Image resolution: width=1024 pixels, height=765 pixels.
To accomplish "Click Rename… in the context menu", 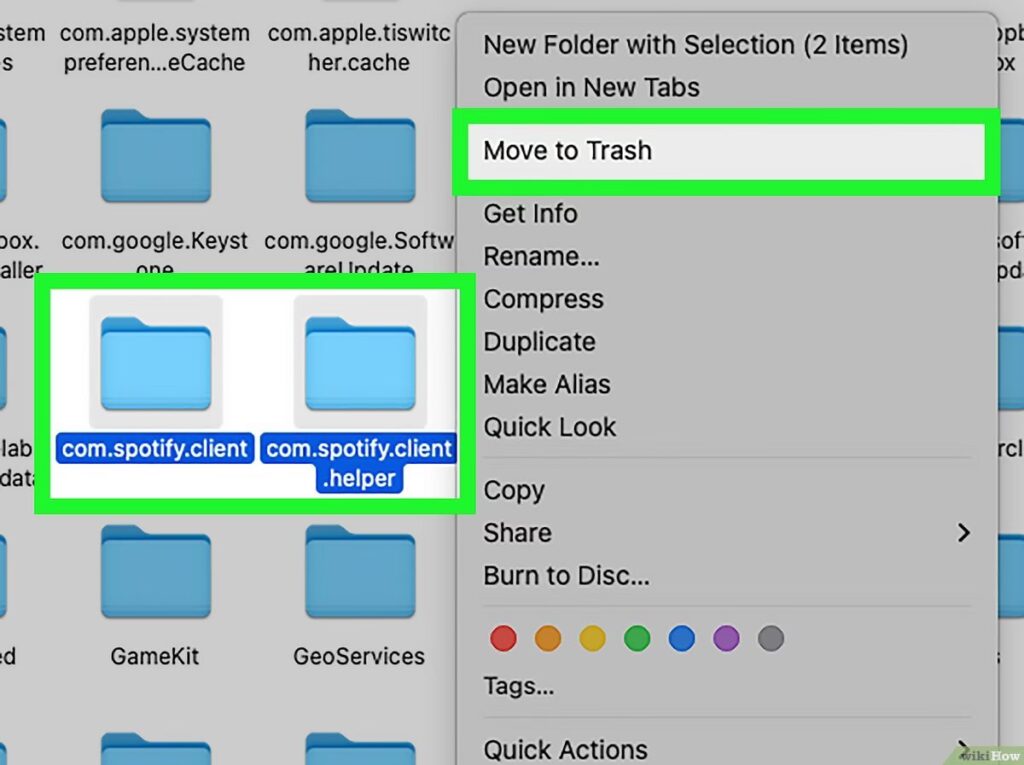I will pyautogui.click(x=541, y=257).
